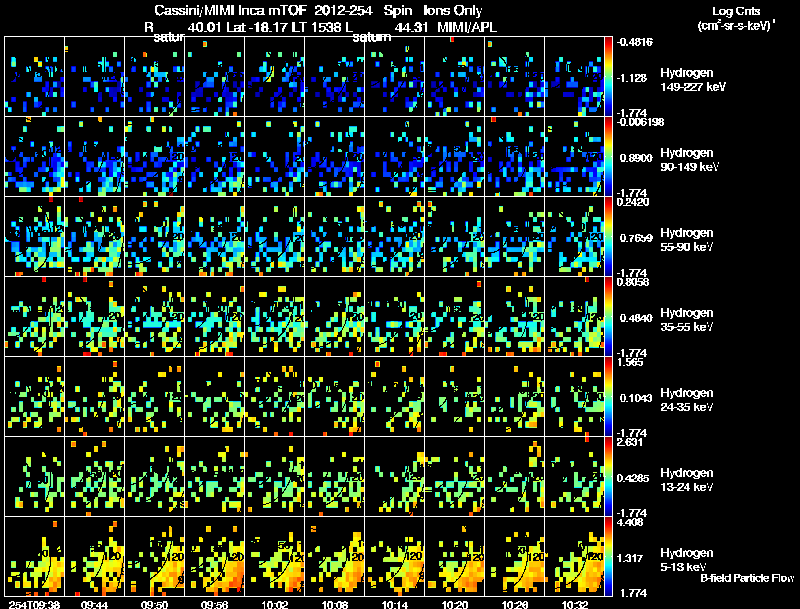The height and width of the screenshot is (609, 800).
Task: Open the Hydrogen 13-24 keV panel at 09:44
Action: click(94, 476)
